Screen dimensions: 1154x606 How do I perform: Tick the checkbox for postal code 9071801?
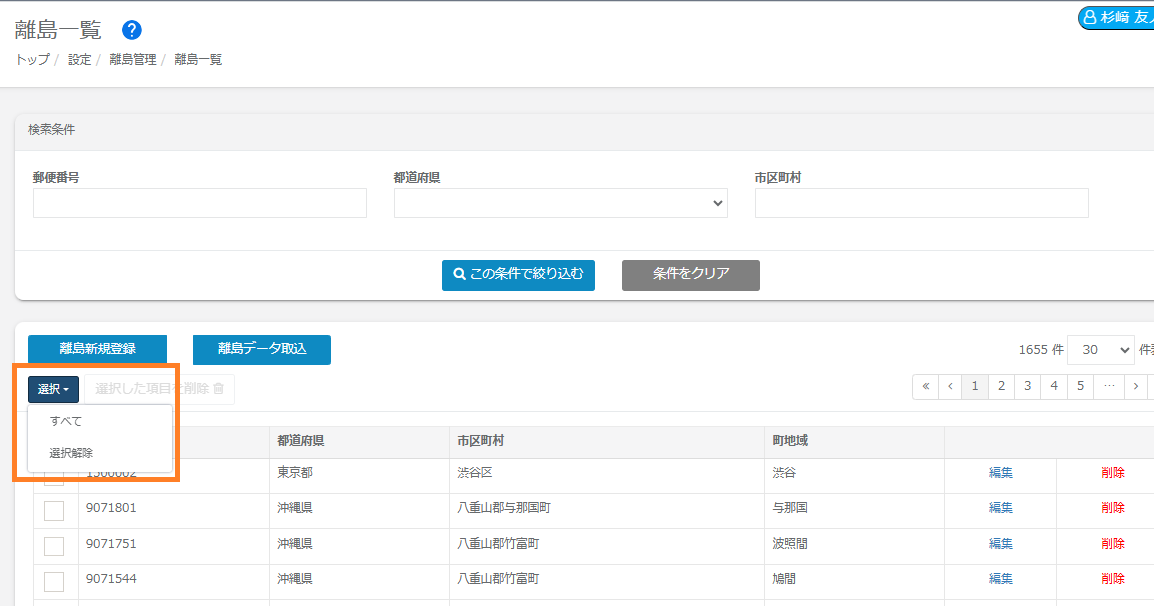[54, 510]
